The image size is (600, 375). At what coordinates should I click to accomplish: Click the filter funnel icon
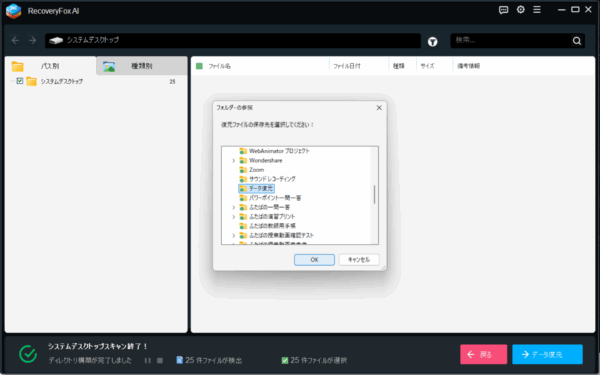(x=432, y=41)
